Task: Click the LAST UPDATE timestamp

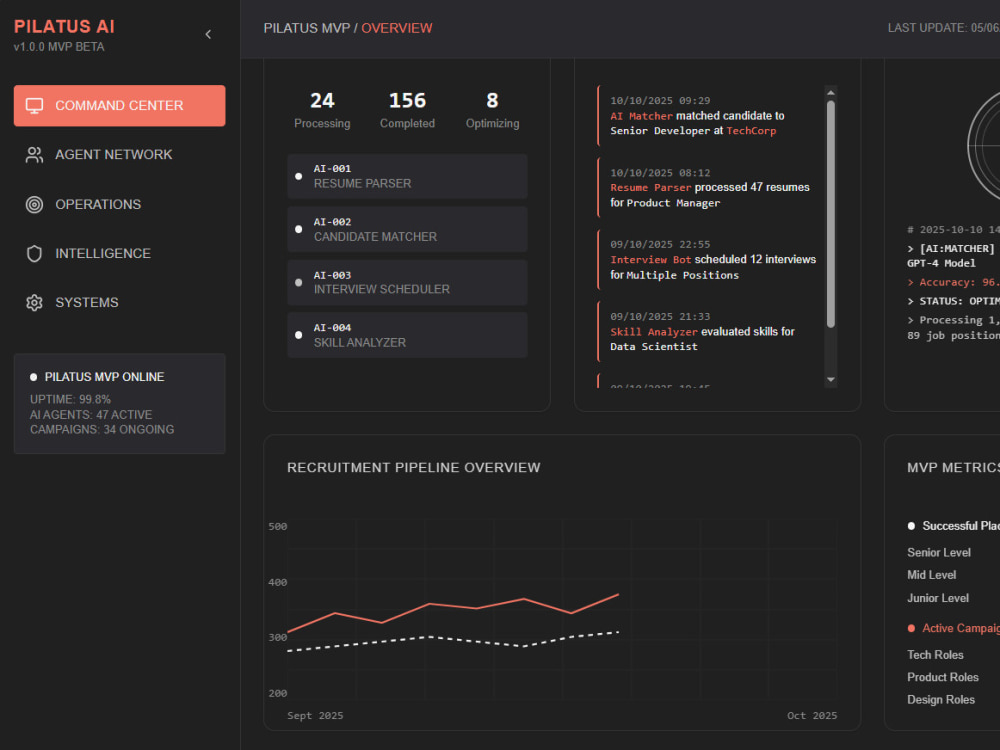Action: click(943, 28)
